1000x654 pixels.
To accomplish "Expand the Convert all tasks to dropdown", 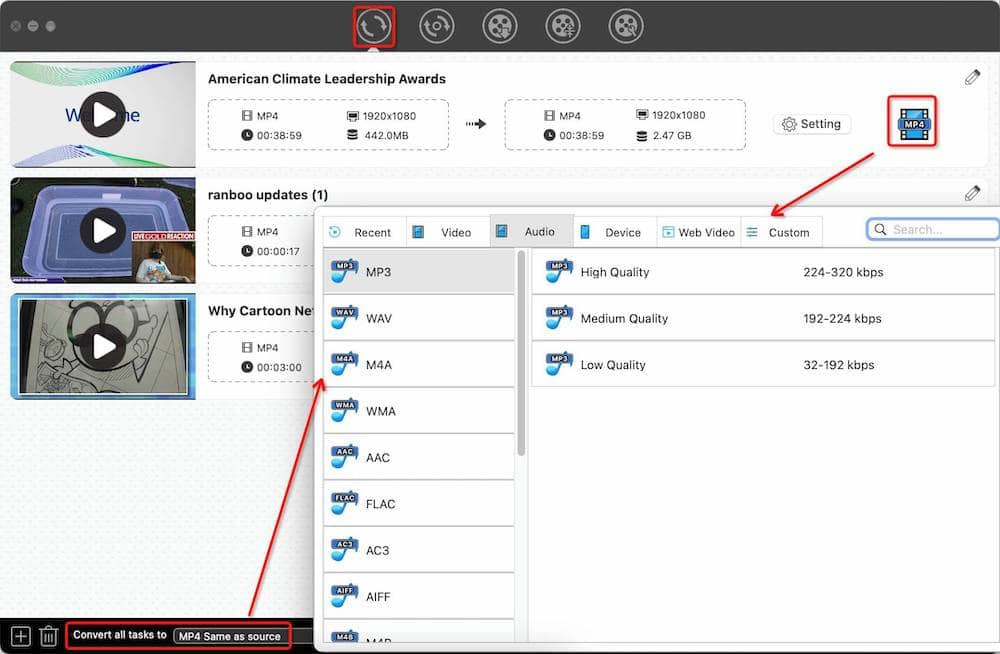I will [x=230, y=636].
